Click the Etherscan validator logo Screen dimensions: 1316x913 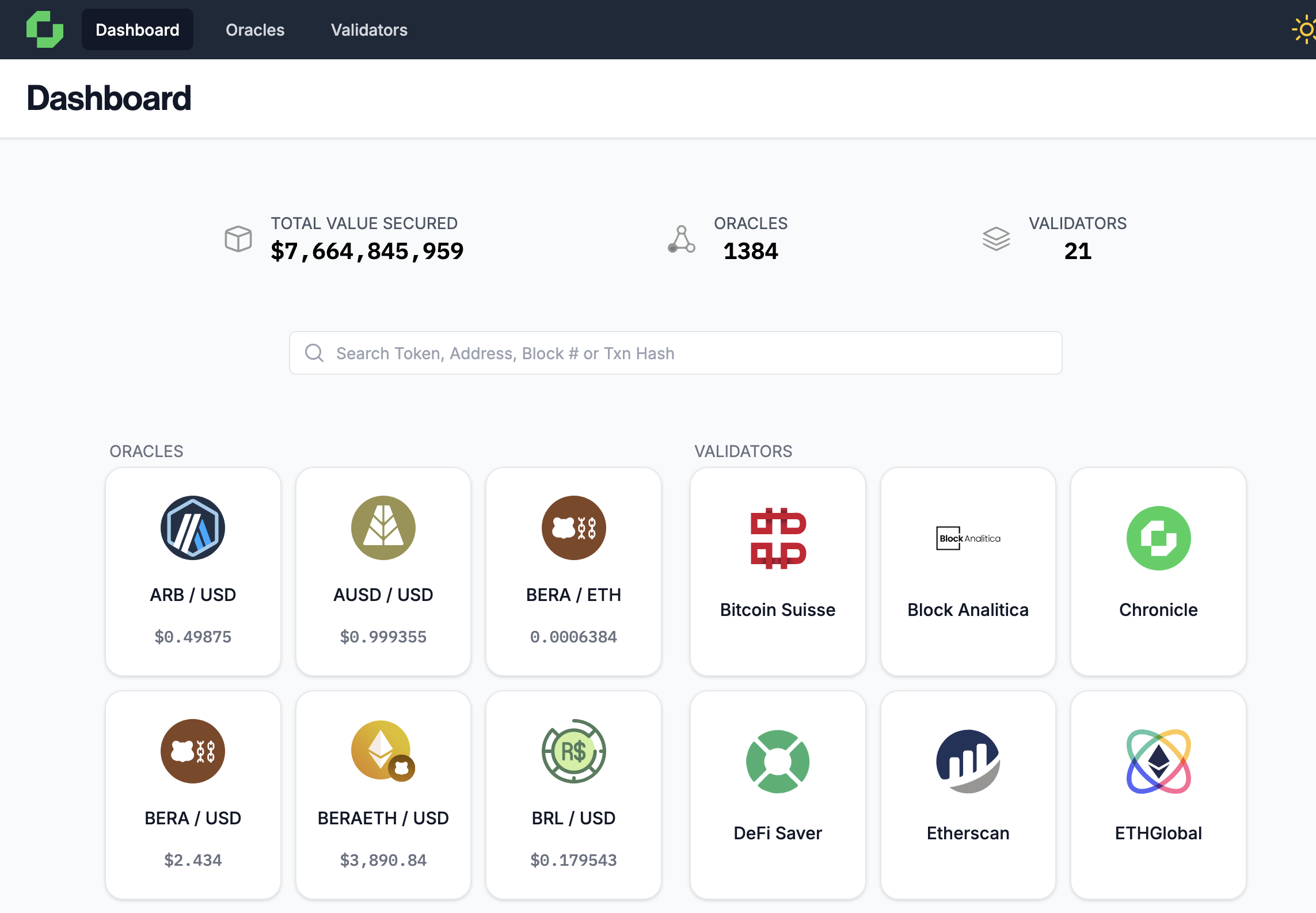968,762
